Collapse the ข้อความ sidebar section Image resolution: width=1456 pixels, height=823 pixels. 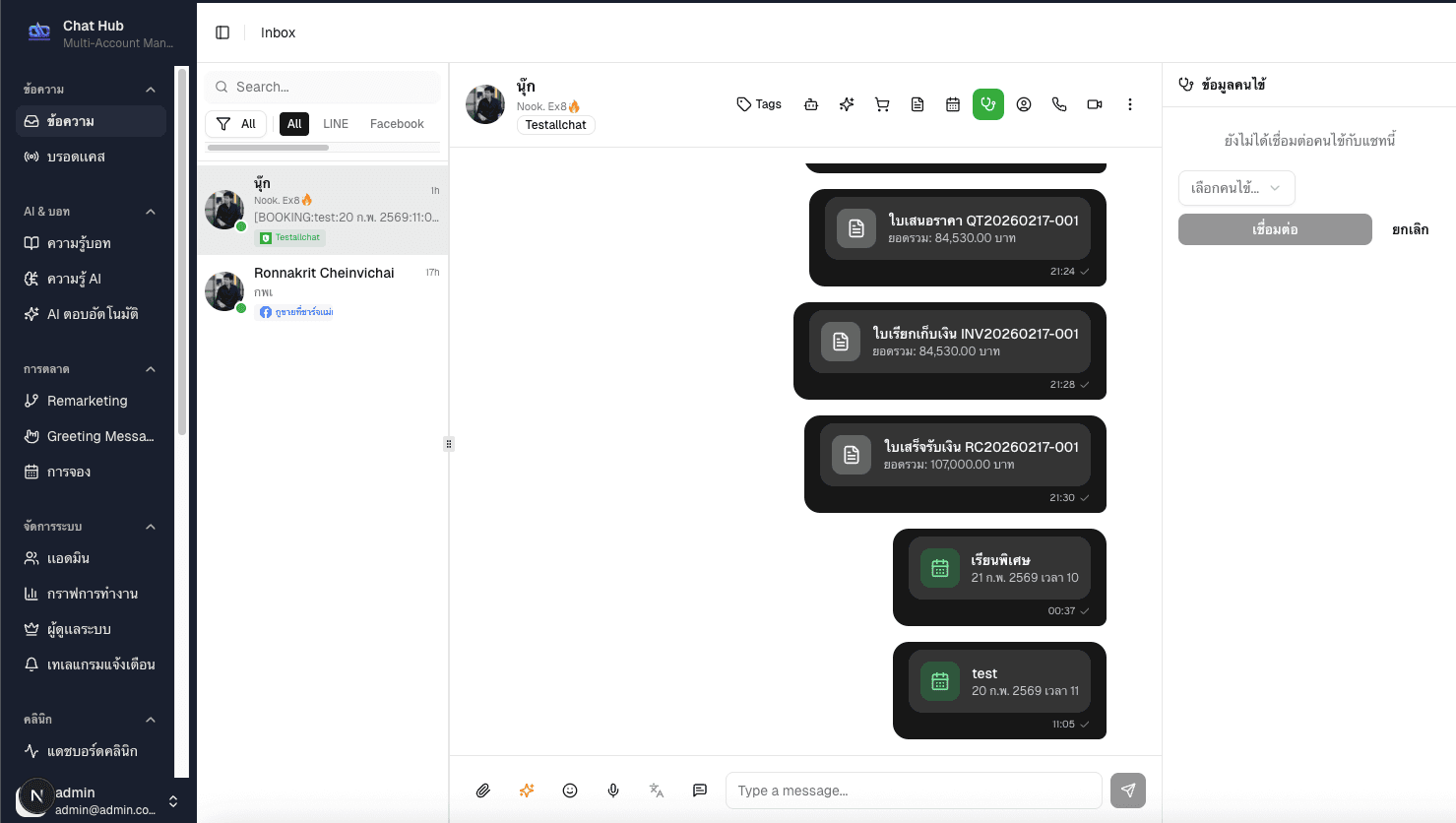click(150, 89)
